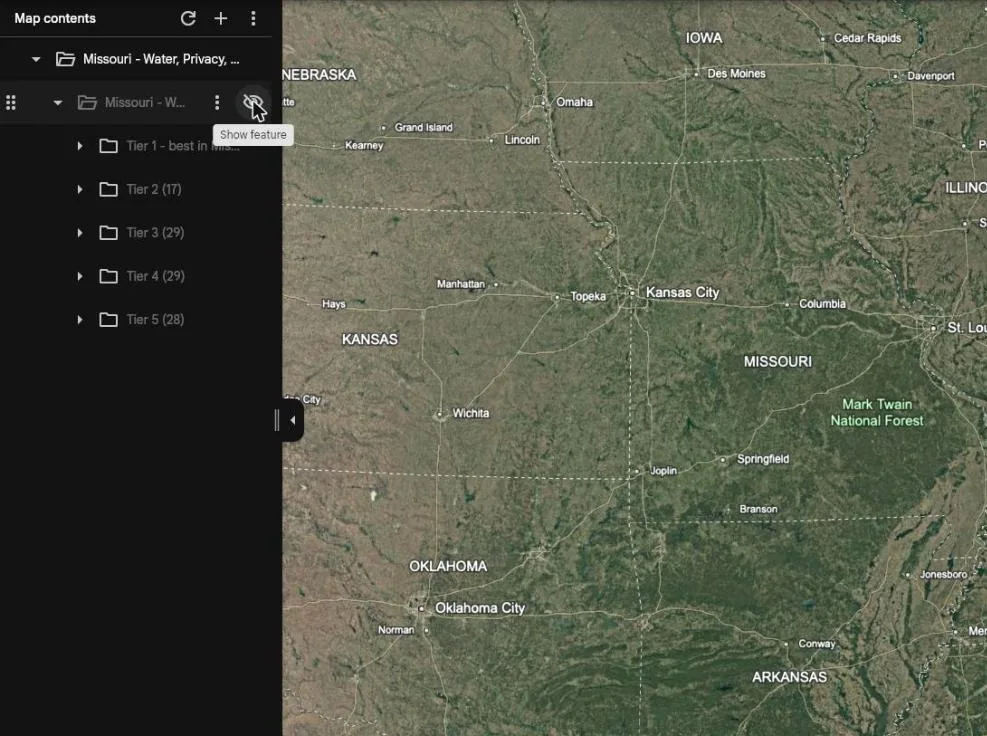Expand the Tier 1 - best in folder
This screenshot has height=736, width=987.
click(x=80, y=146)
